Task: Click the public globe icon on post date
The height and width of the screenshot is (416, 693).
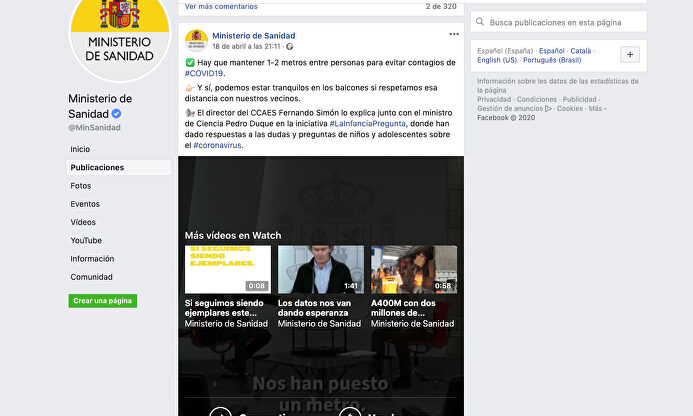Action: 289,46
